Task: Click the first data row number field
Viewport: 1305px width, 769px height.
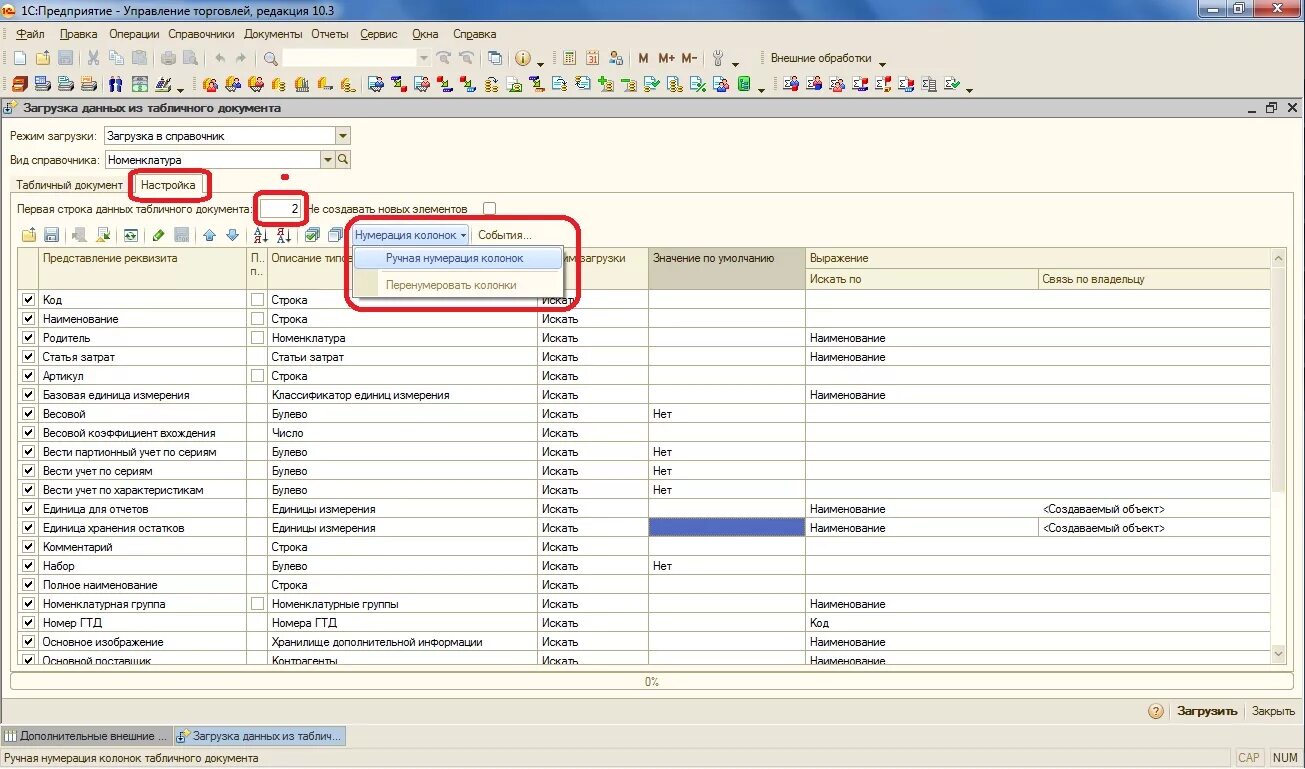Action: [x=280, y=209]
